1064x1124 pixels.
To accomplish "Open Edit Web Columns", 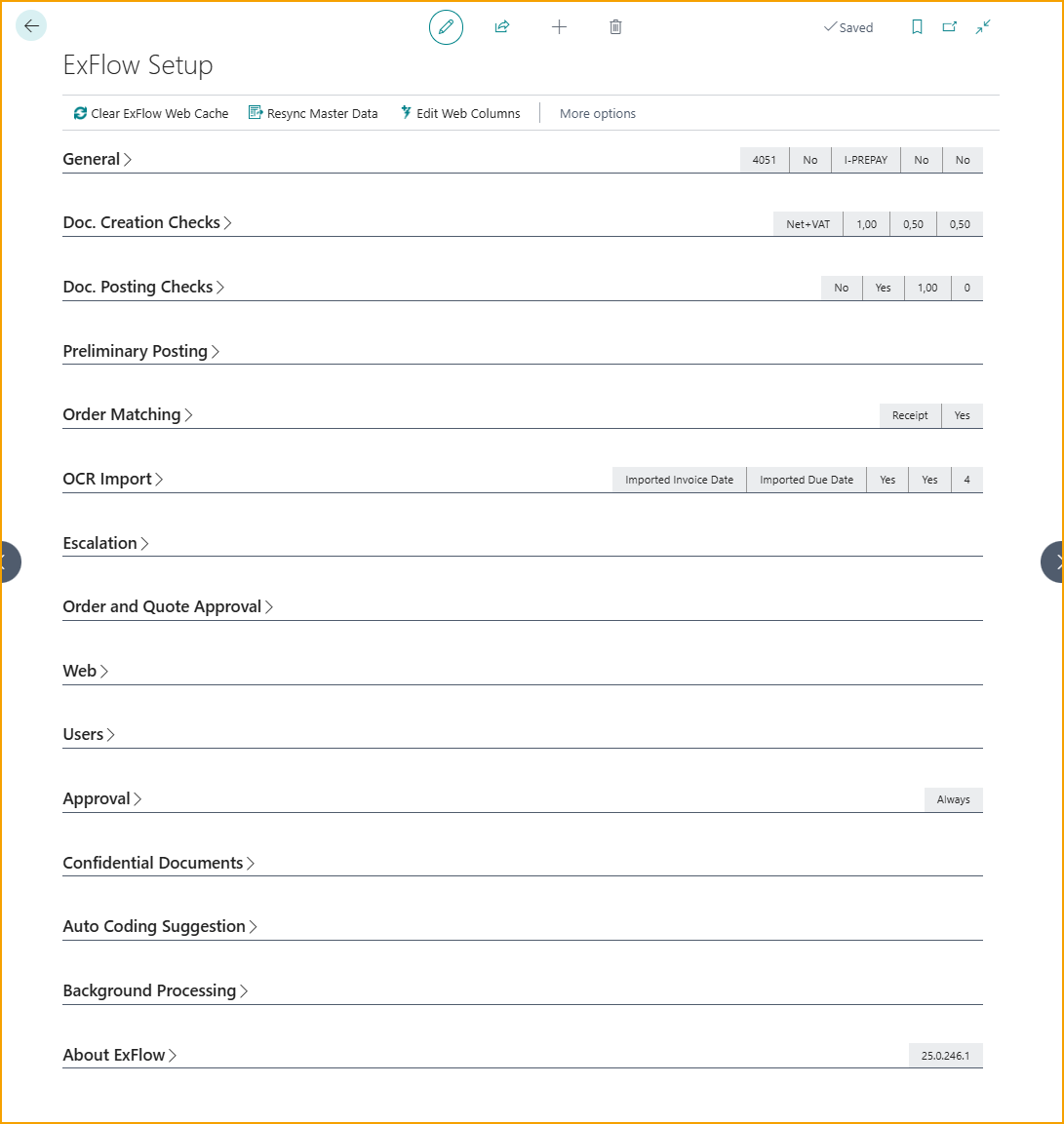I will pyautogui.click(x=460, y=113).
